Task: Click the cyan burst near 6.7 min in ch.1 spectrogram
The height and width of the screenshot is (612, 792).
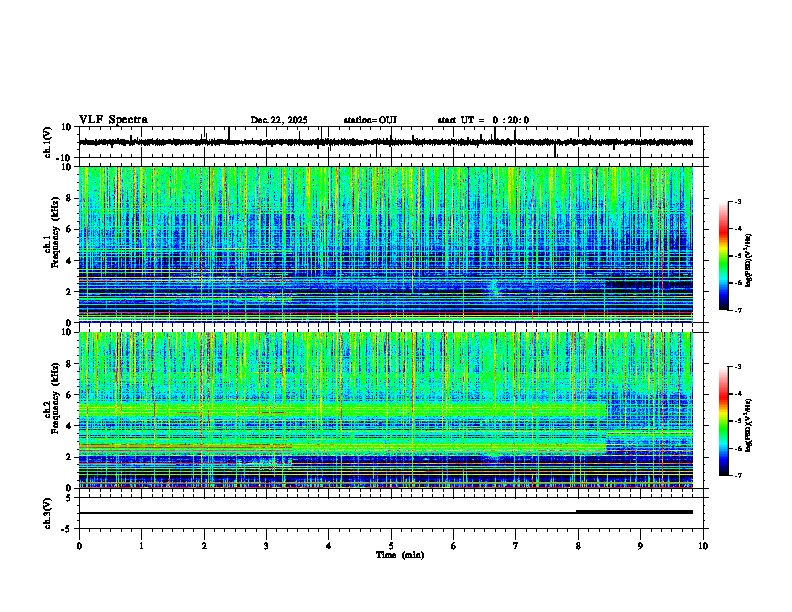Action: pos(495,288)
